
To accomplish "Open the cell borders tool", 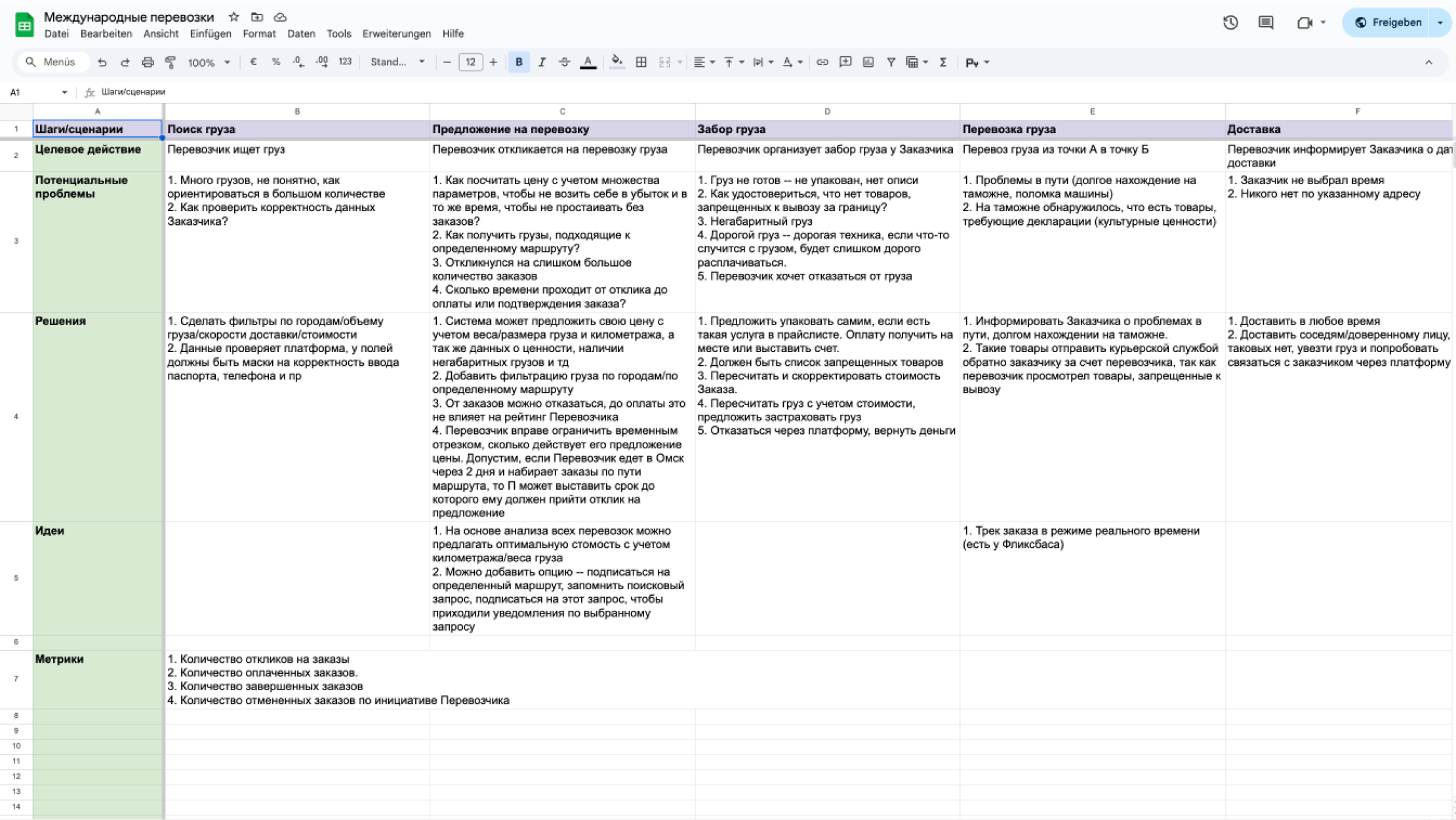I will pyautogui.click(x=641, y=62).
